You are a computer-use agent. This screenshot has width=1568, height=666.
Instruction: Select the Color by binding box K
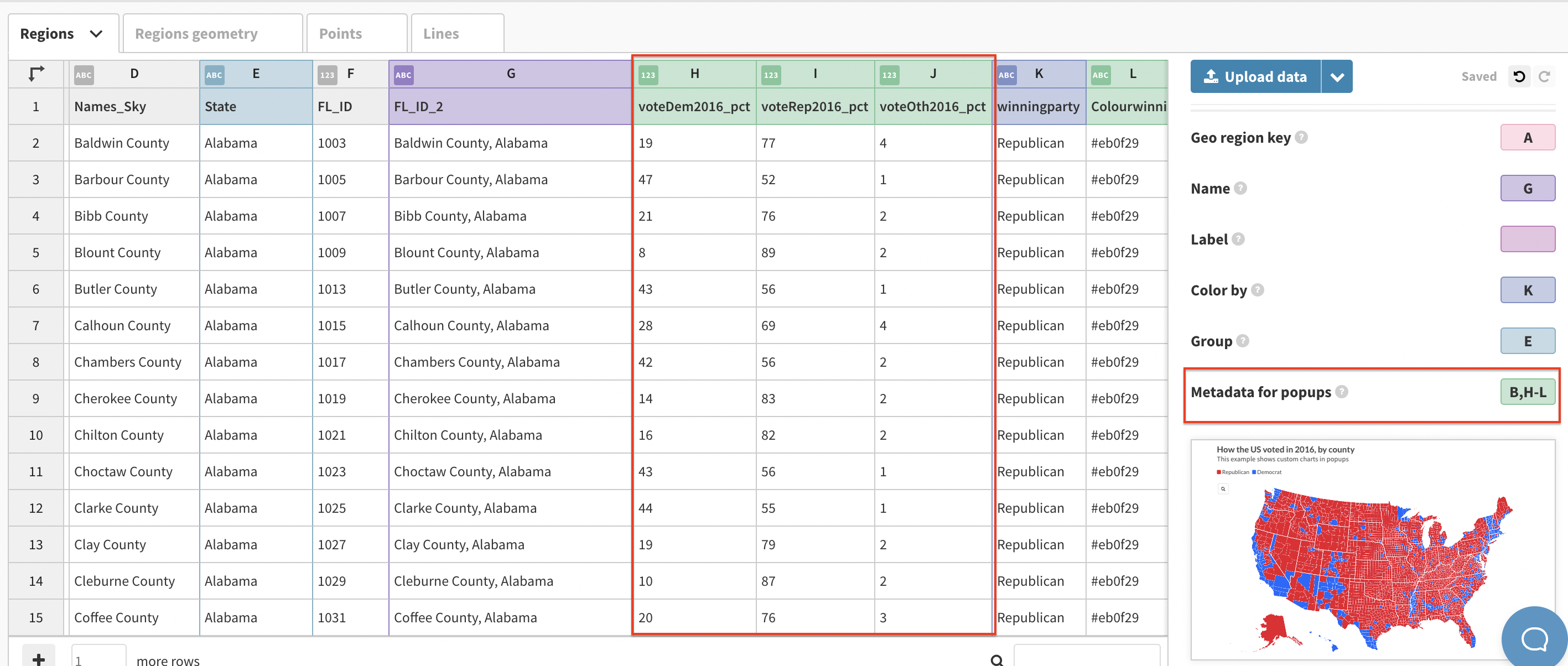(1527, 290)
